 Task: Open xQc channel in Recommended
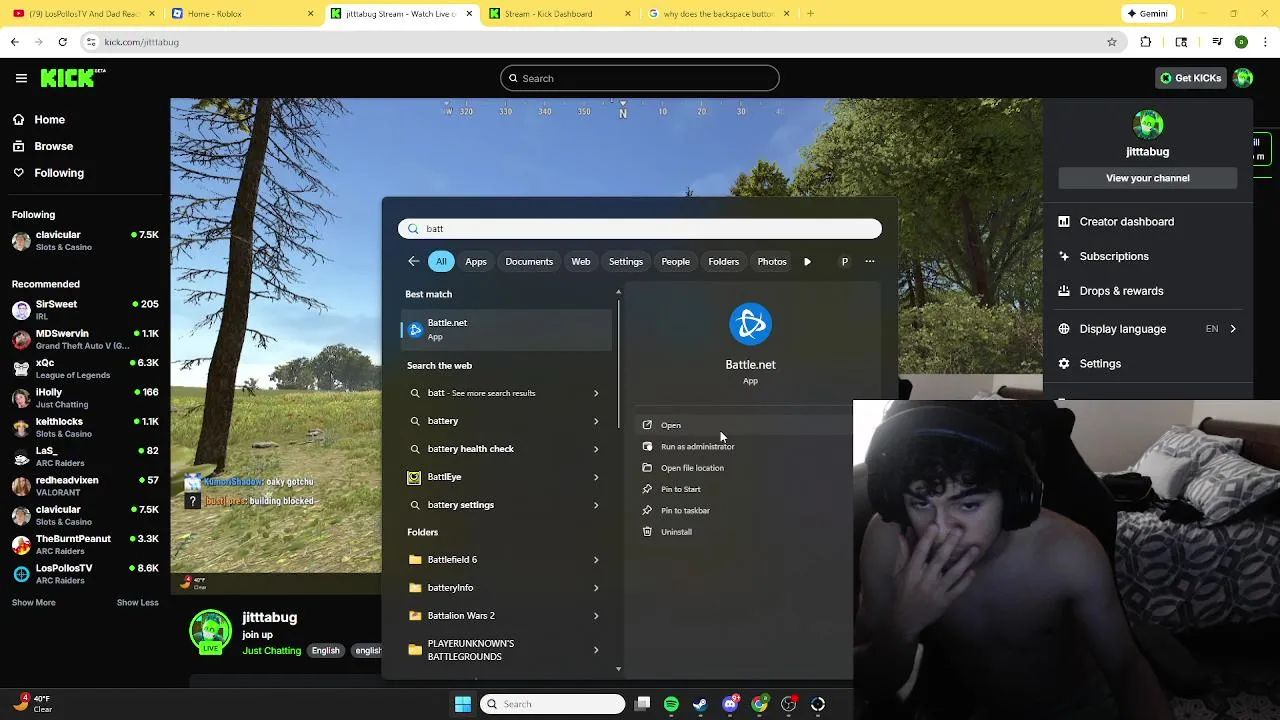tap(84, 369)
